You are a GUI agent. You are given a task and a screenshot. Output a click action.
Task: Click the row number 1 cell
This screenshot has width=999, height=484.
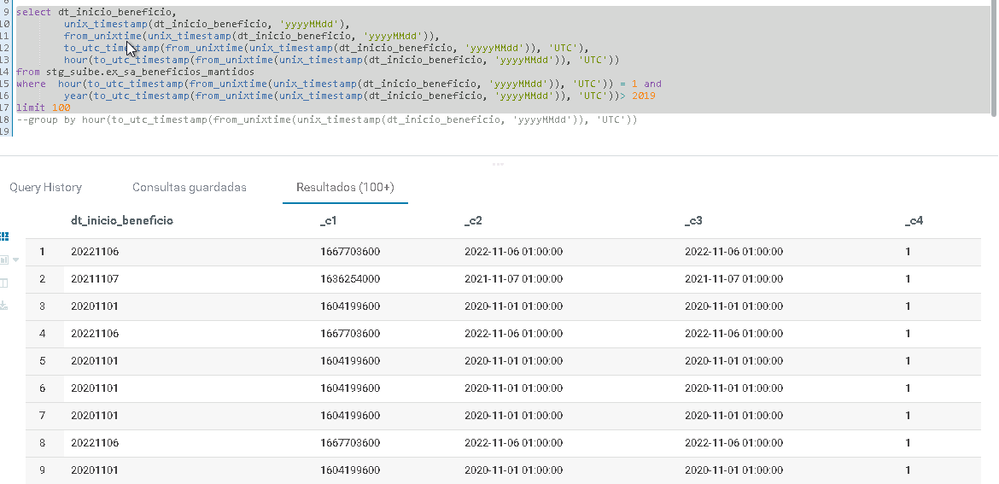click(x=43, y=252)
